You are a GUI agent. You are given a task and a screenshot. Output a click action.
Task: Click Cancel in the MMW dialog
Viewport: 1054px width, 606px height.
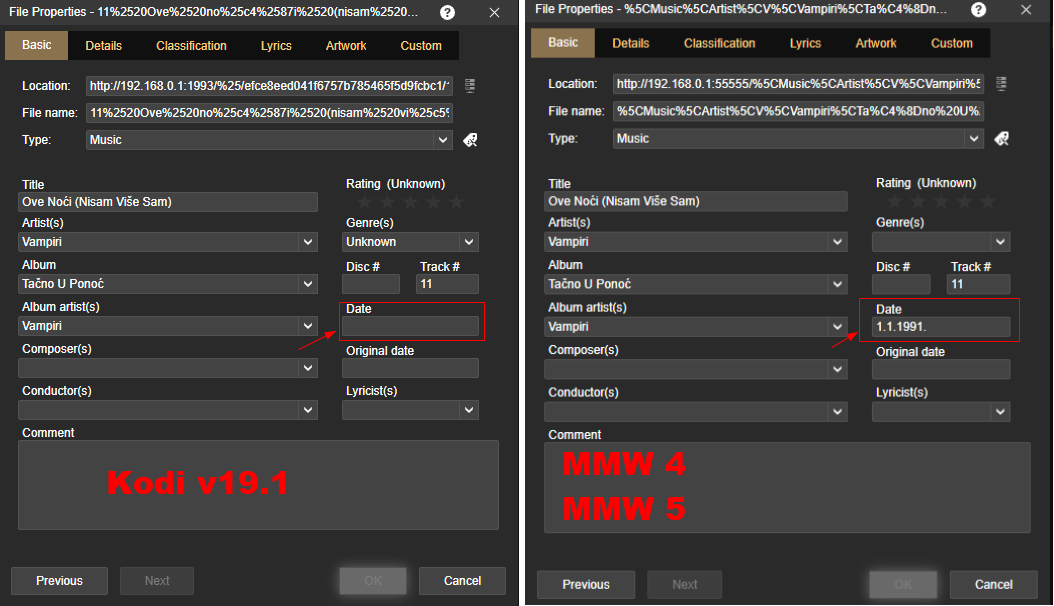coord(993,585)
